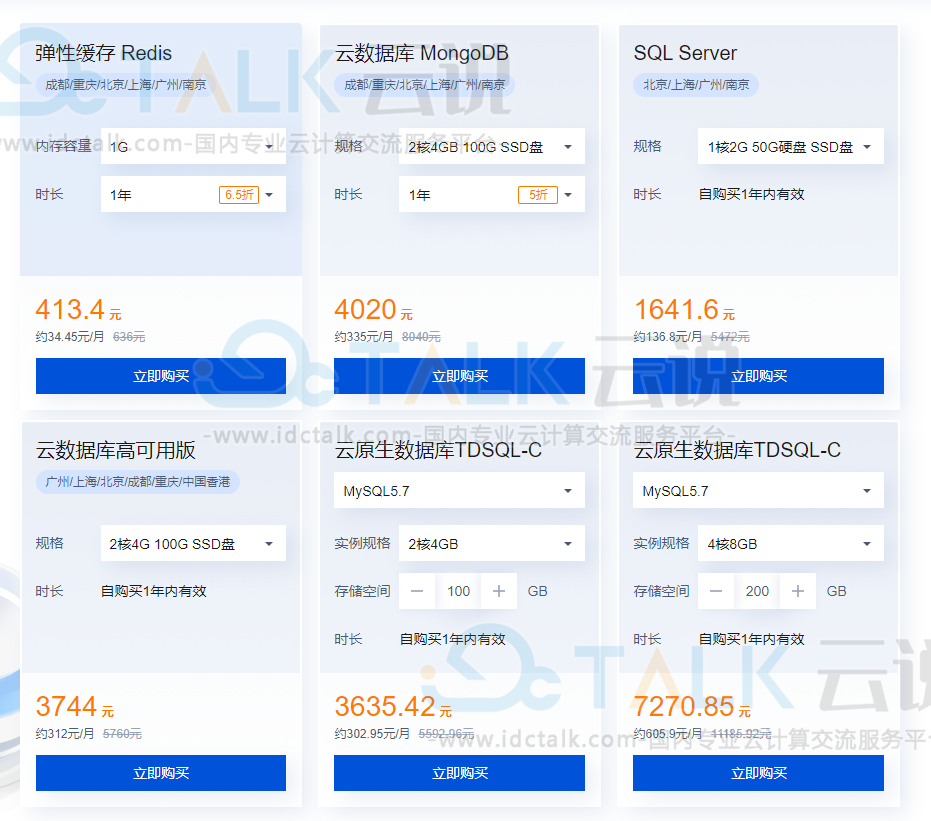Click the MongoDB region tag 成都/重庆/北京/上海/广州/南京
The width and height of the screenshot is (931, 821).
[425, 85]
